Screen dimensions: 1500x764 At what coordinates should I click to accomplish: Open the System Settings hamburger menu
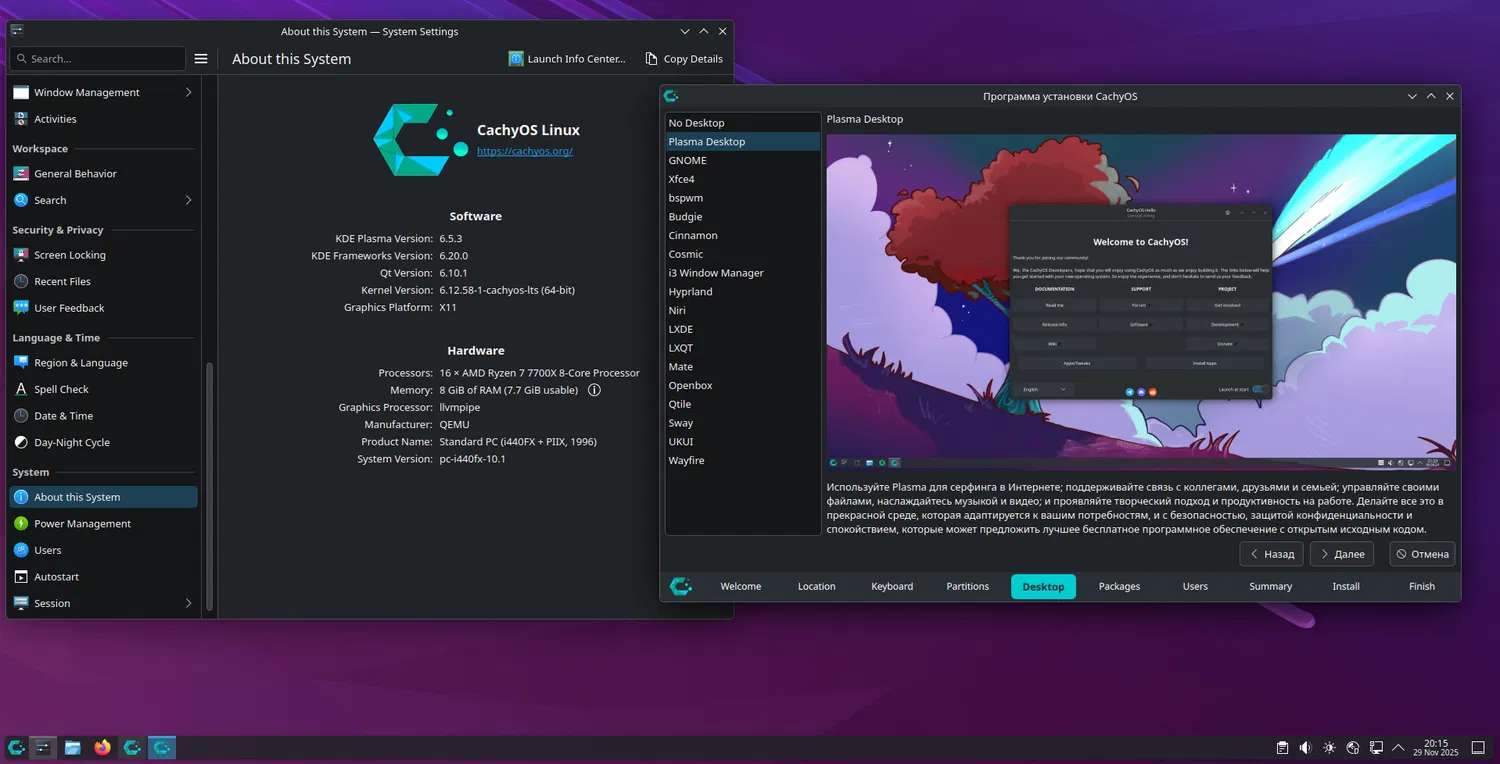click(x=201, y=59)
